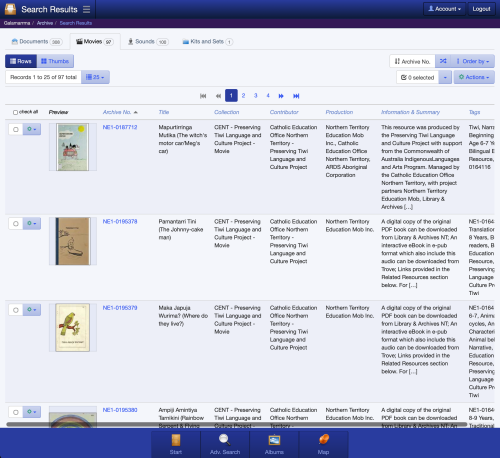
Task: Click Archive in the breadcrumb
Action: [45, 23]
